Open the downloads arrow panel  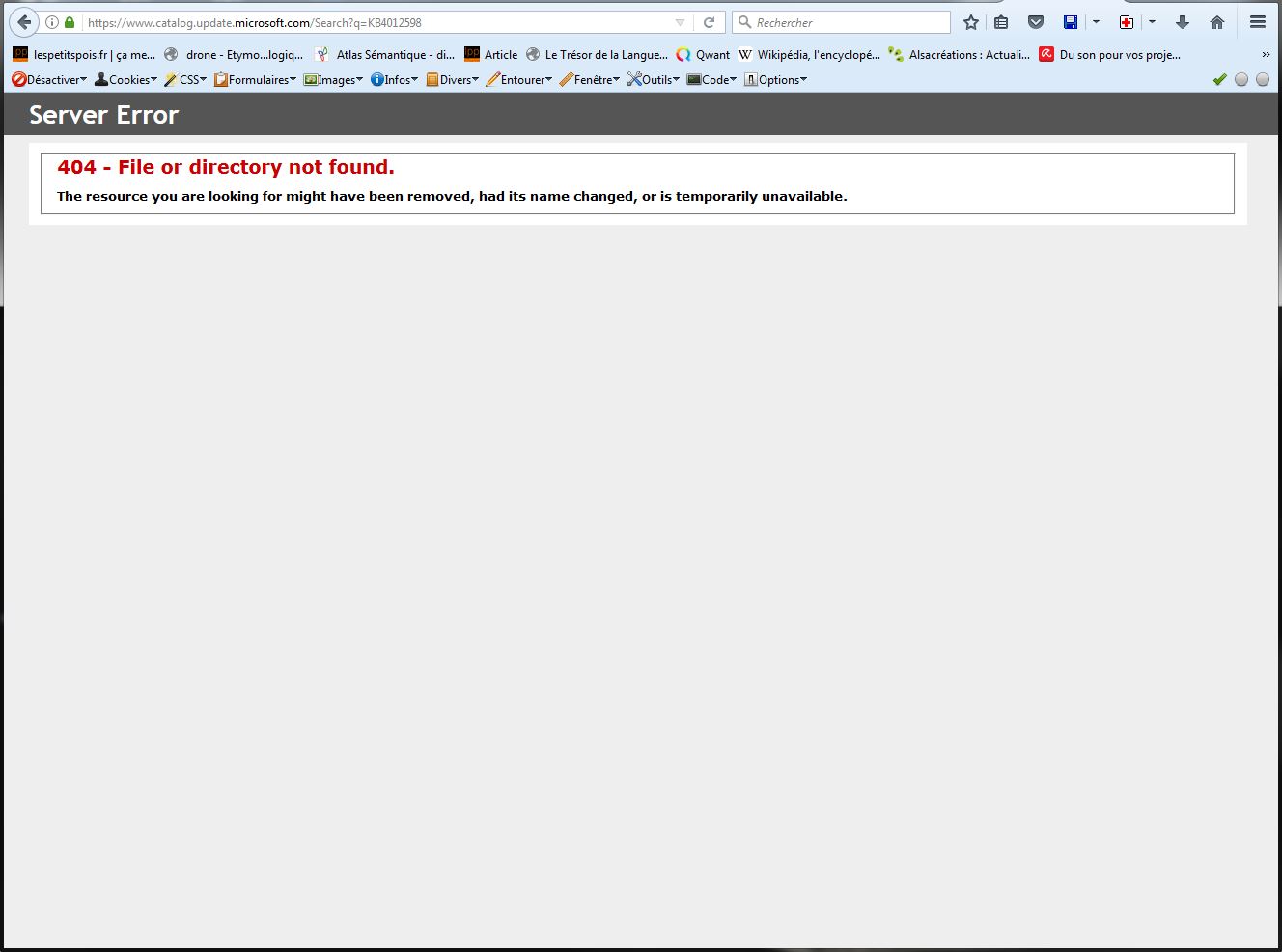(1183, 22)
